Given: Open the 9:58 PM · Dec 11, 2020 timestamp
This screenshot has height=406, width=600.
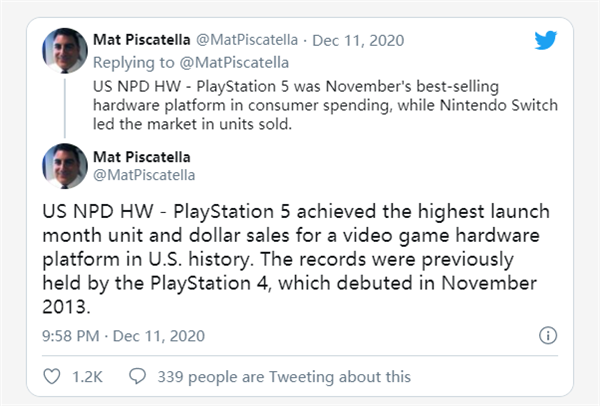Looking at the screenshot, I should coord(124,336).
